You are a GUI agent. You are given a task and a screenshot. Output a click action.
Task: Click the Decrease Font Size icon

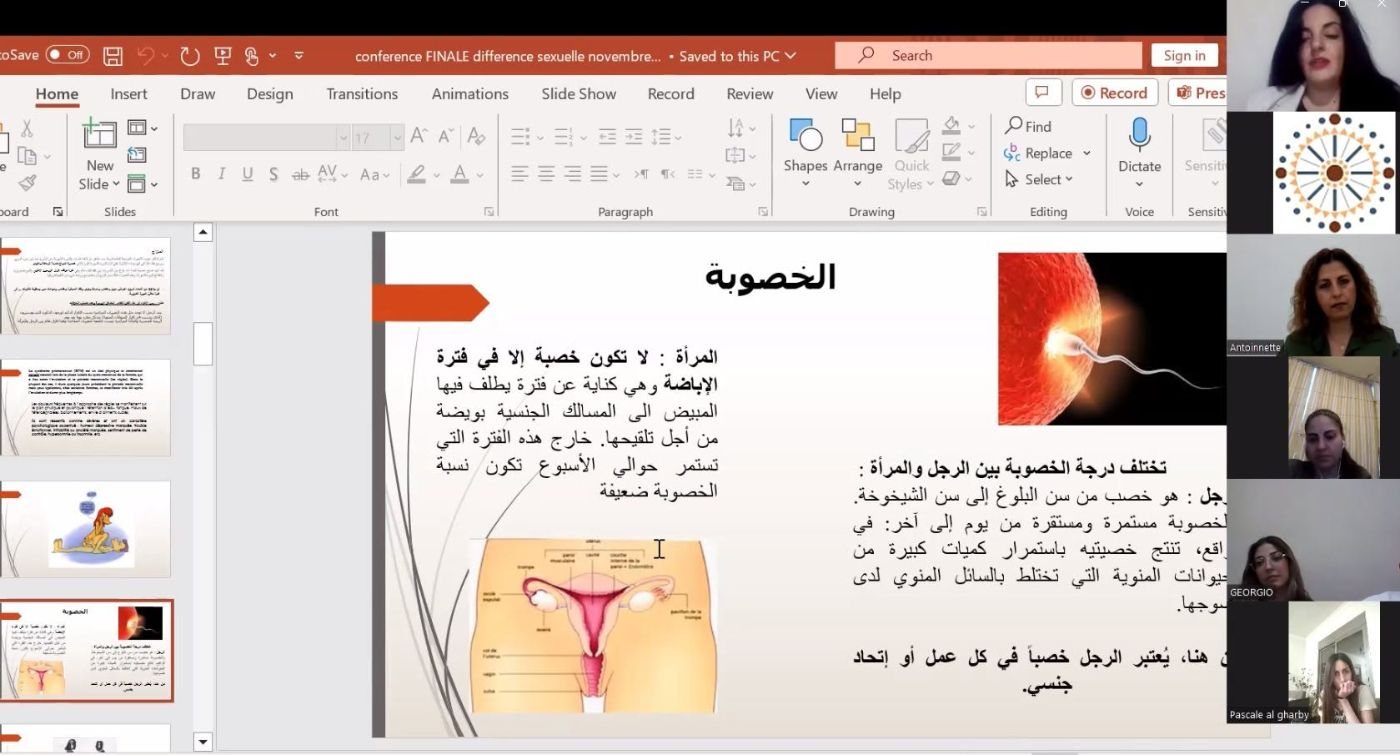point(446,136)
